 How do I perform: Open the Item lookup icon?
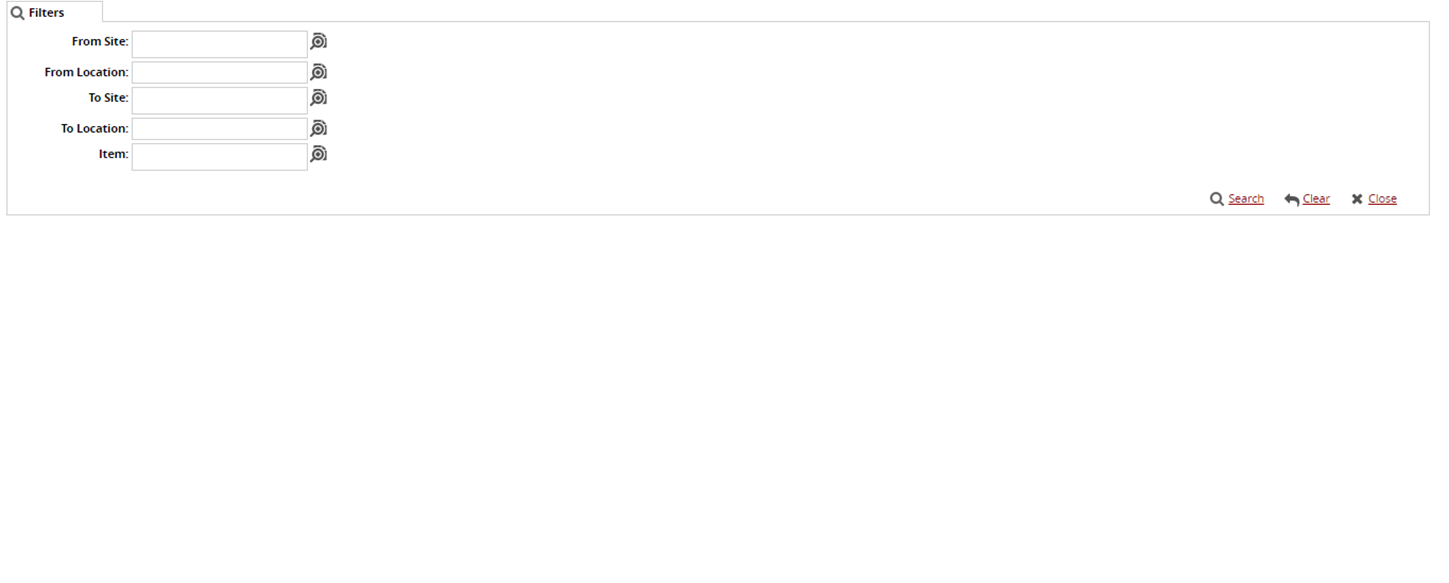click(318, 154)
